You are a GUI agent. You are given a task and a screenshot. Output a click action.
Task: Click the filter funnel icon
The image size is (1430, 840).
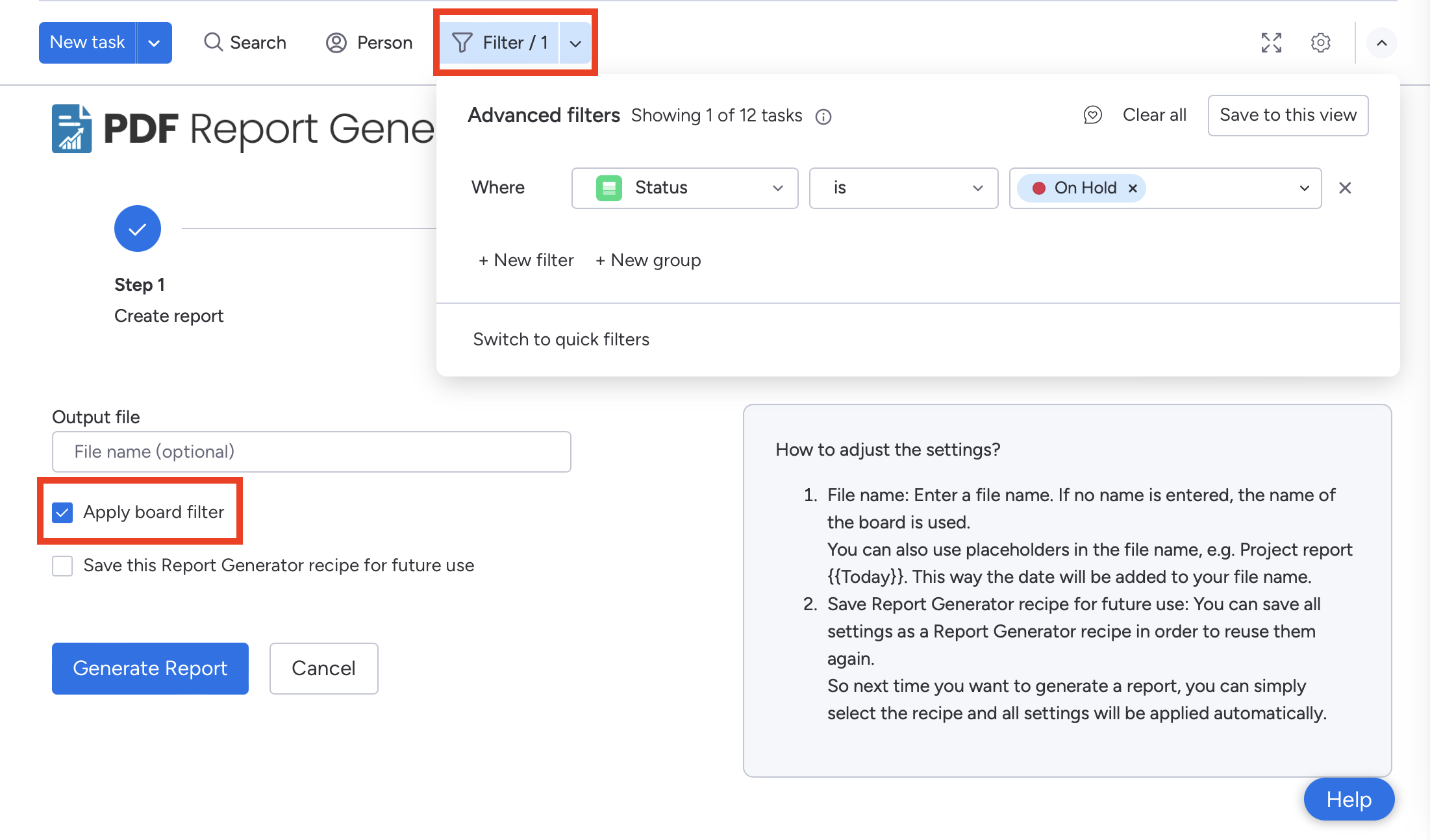coord(462,43)
